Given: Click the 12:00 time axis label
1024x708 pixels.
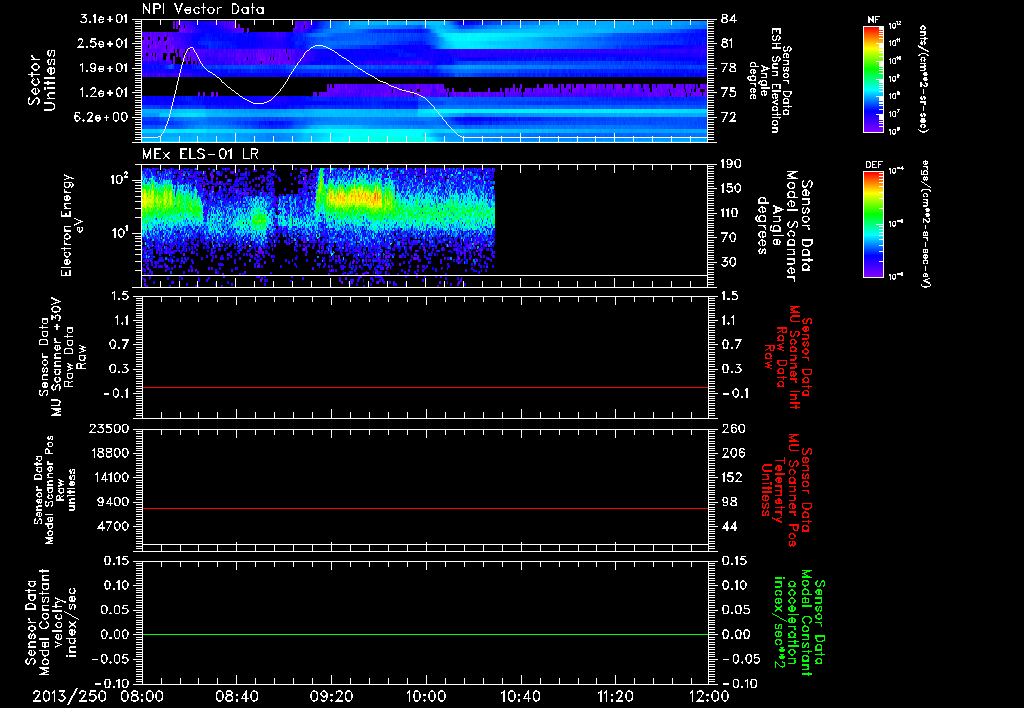Looking at the screenshot, I should [709, 696].
